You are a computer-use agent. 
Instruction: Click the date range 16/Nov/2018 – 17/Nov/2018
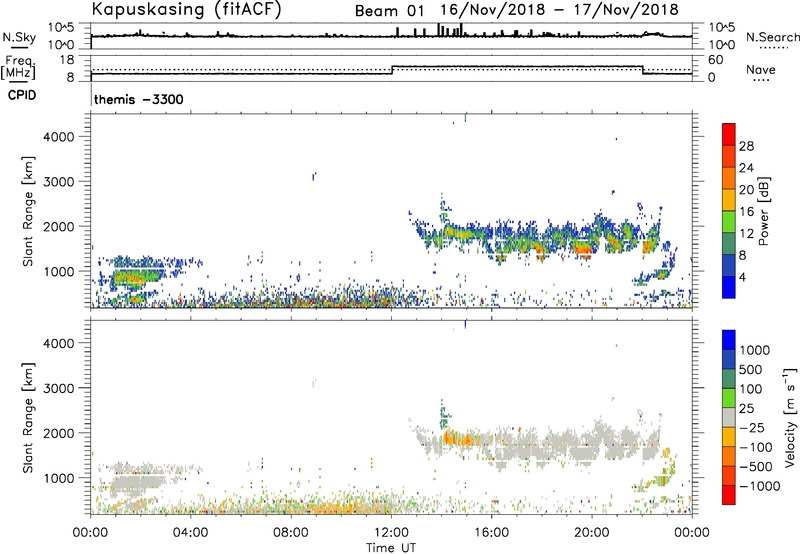(x=560, y=10)
